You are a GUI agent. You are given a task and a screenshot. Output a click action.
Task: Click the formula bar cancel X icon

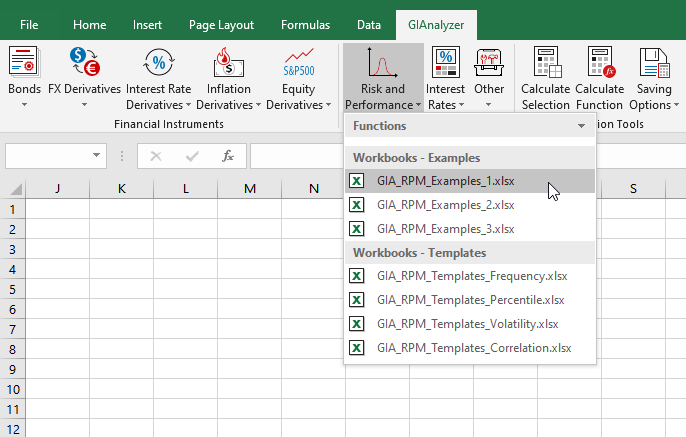pyautogui.click(x=156, y=156)
